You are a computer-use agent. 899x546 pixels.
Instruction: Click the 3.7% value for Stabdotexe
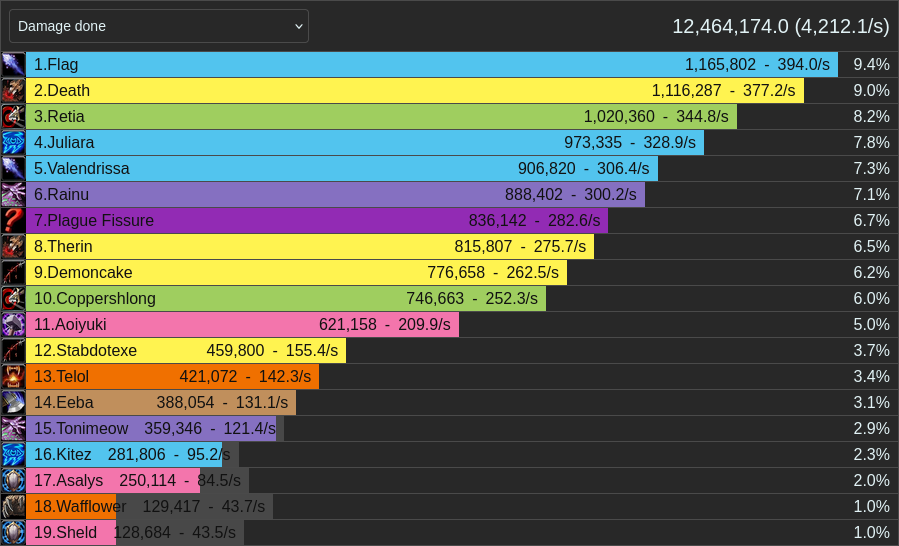[x=871, y=350]
